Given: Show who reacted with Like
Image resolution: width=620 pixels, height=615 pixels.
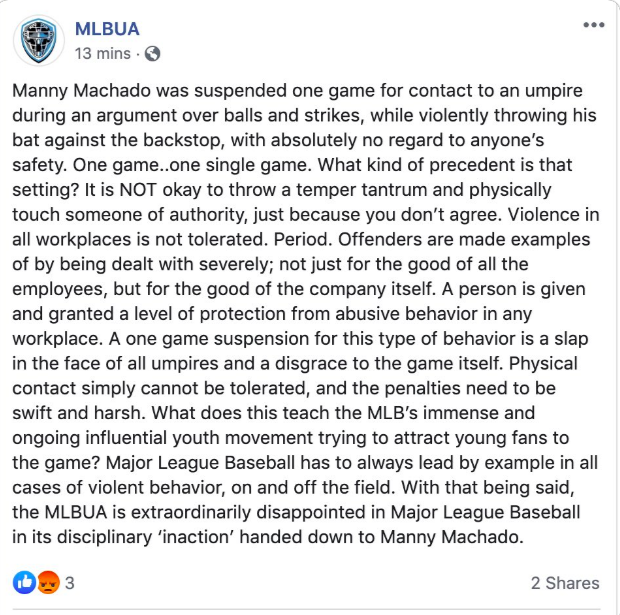Looking at the screenshot, I should pos(25,583).
